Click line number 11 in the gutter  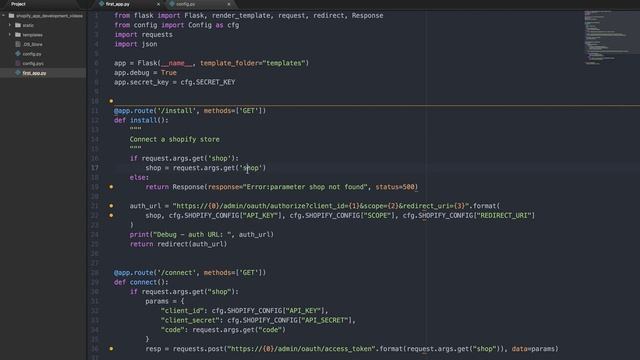point(95,111)
